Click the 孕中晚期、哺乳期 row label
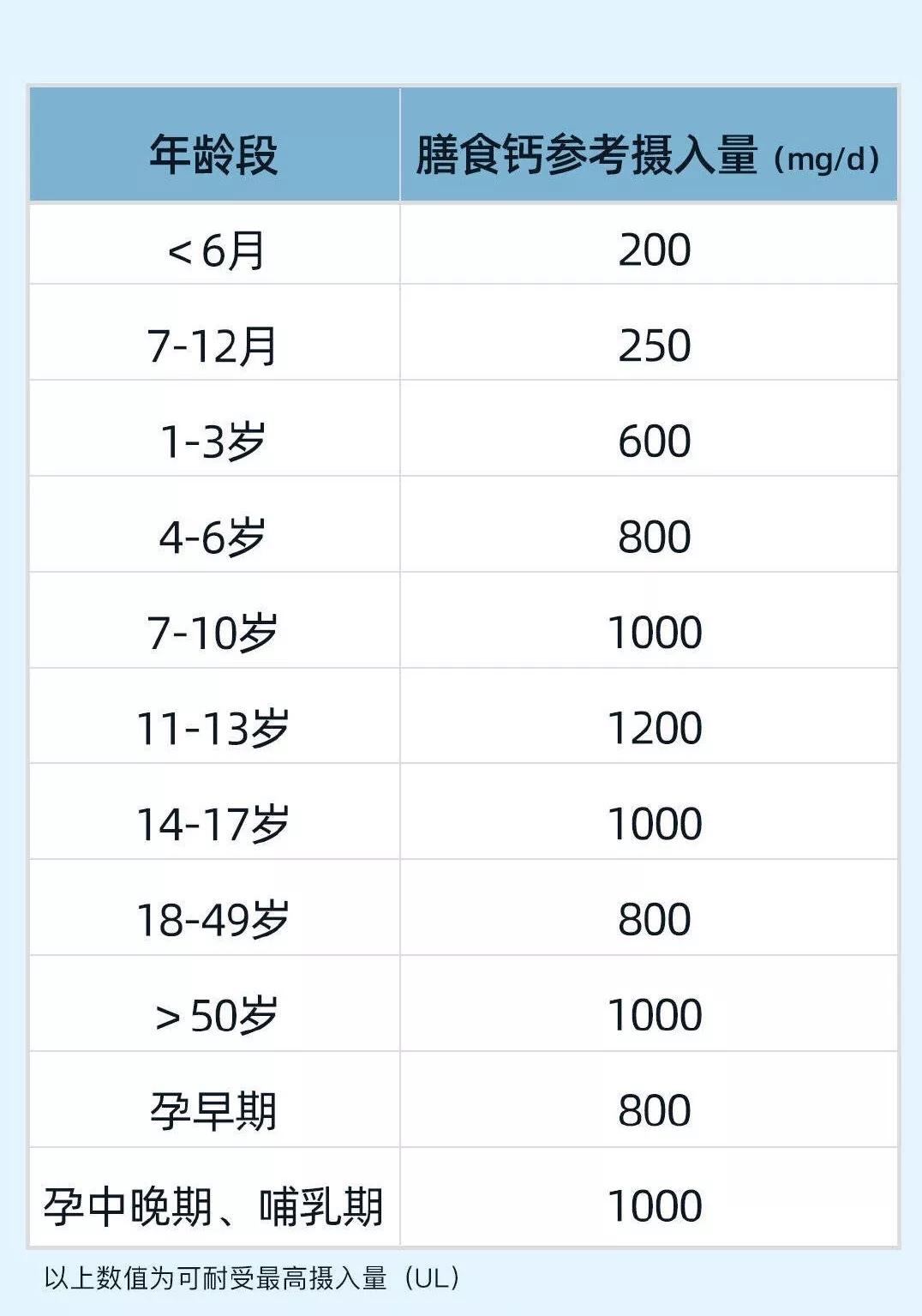The width and height of the screenshot is (922, 1316). 213,1206
